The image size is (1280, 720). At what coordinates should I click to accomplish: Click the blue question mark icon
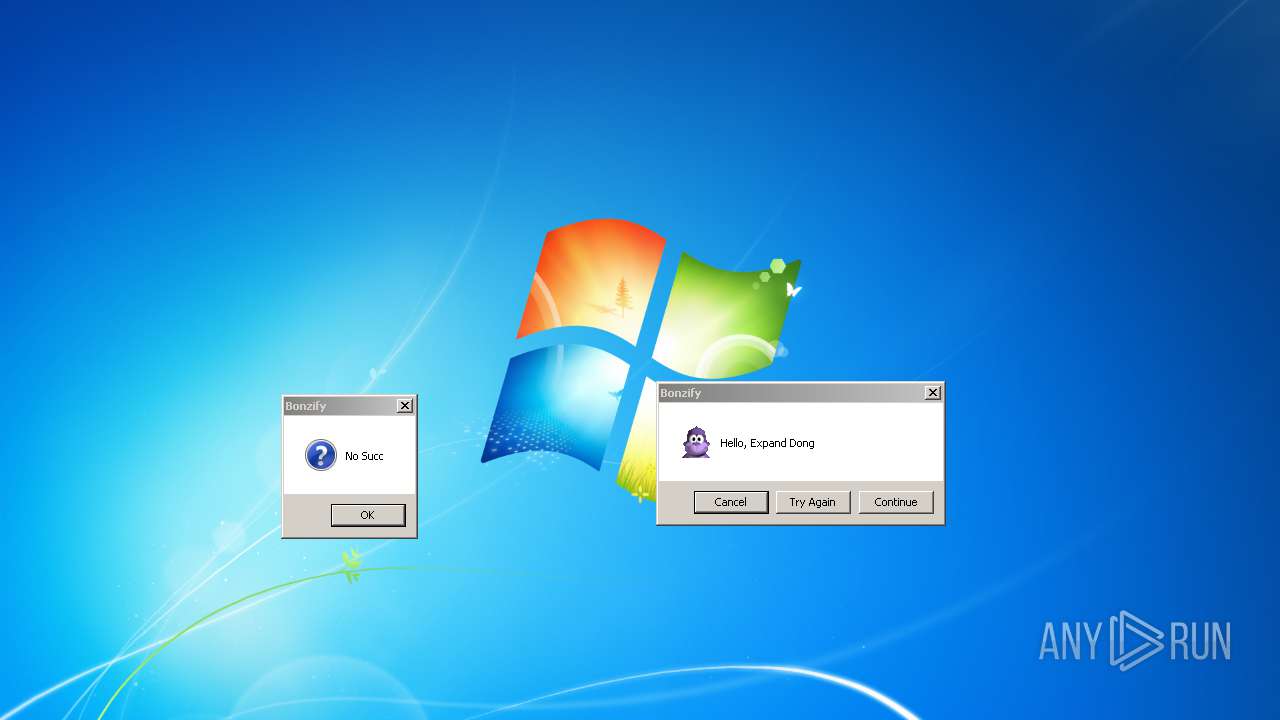(x=320, y=455)
